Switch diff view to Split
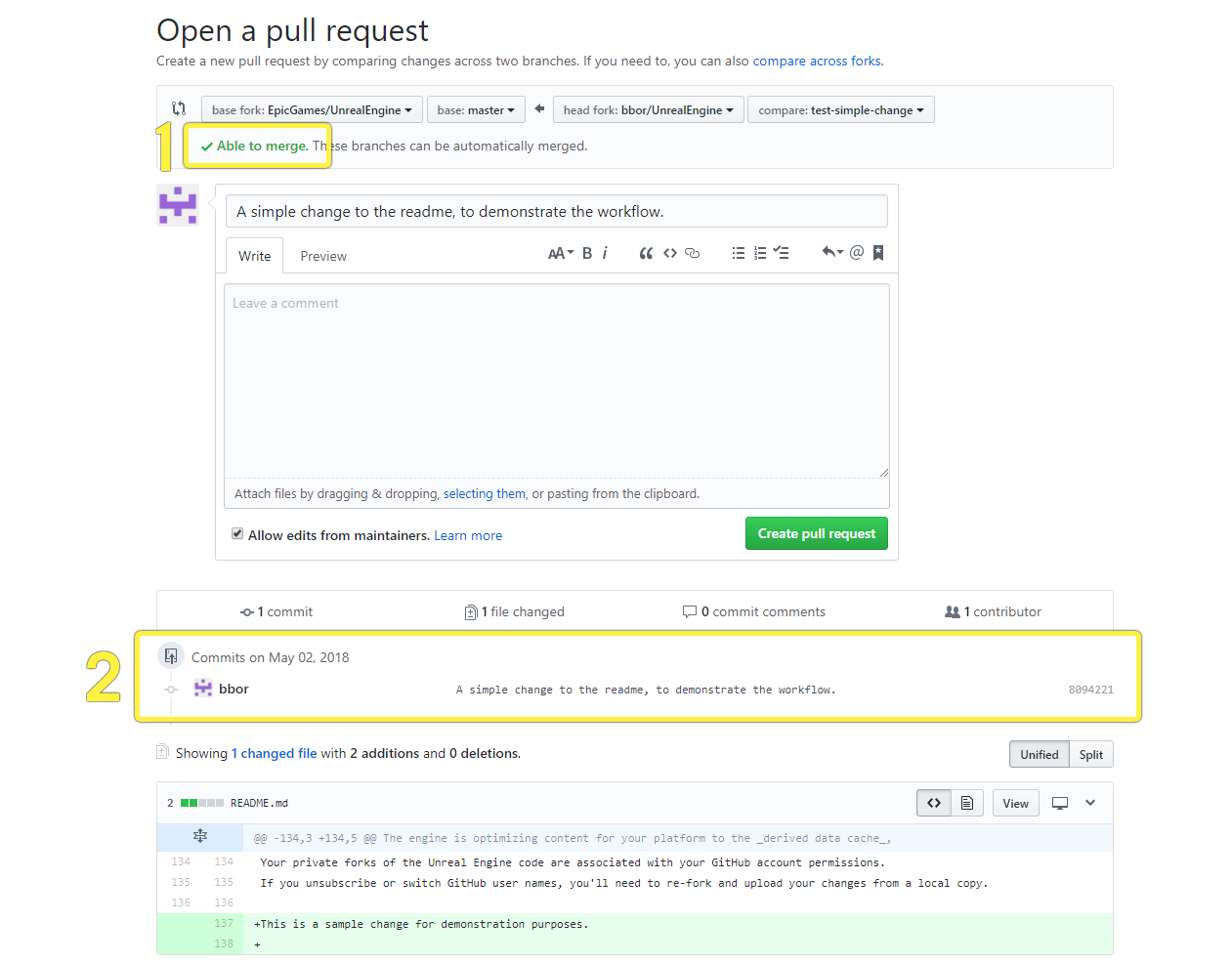Screen dimensions: 1232x964 pyautogui.click(x=1091, y=755)
